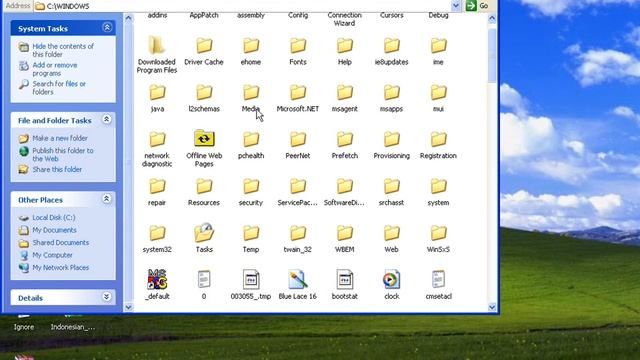
Task: Go to My Documents in Other Places
Action: pos(54,230)
